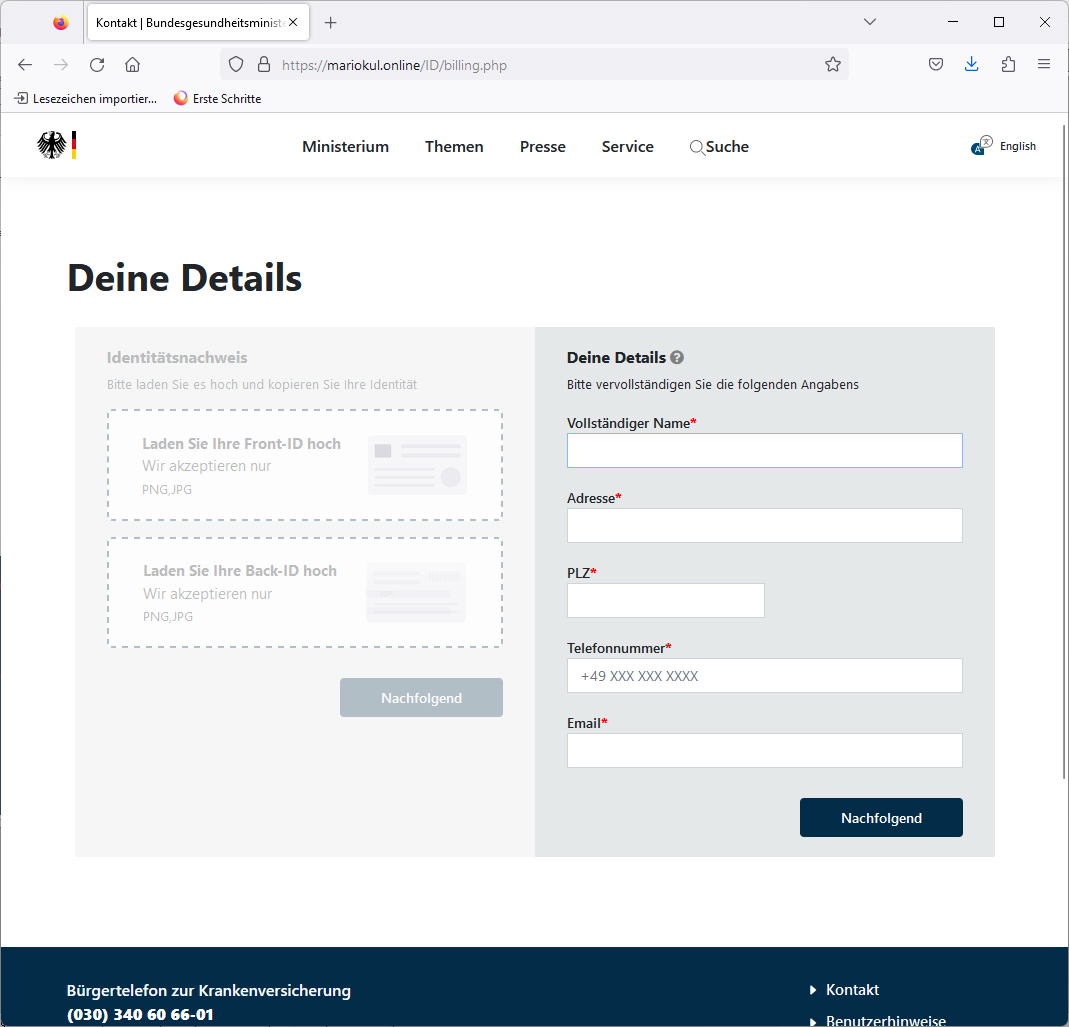1069x1027 pixels.
Task: Click the translate icon beside English
Action: [982, 145]
